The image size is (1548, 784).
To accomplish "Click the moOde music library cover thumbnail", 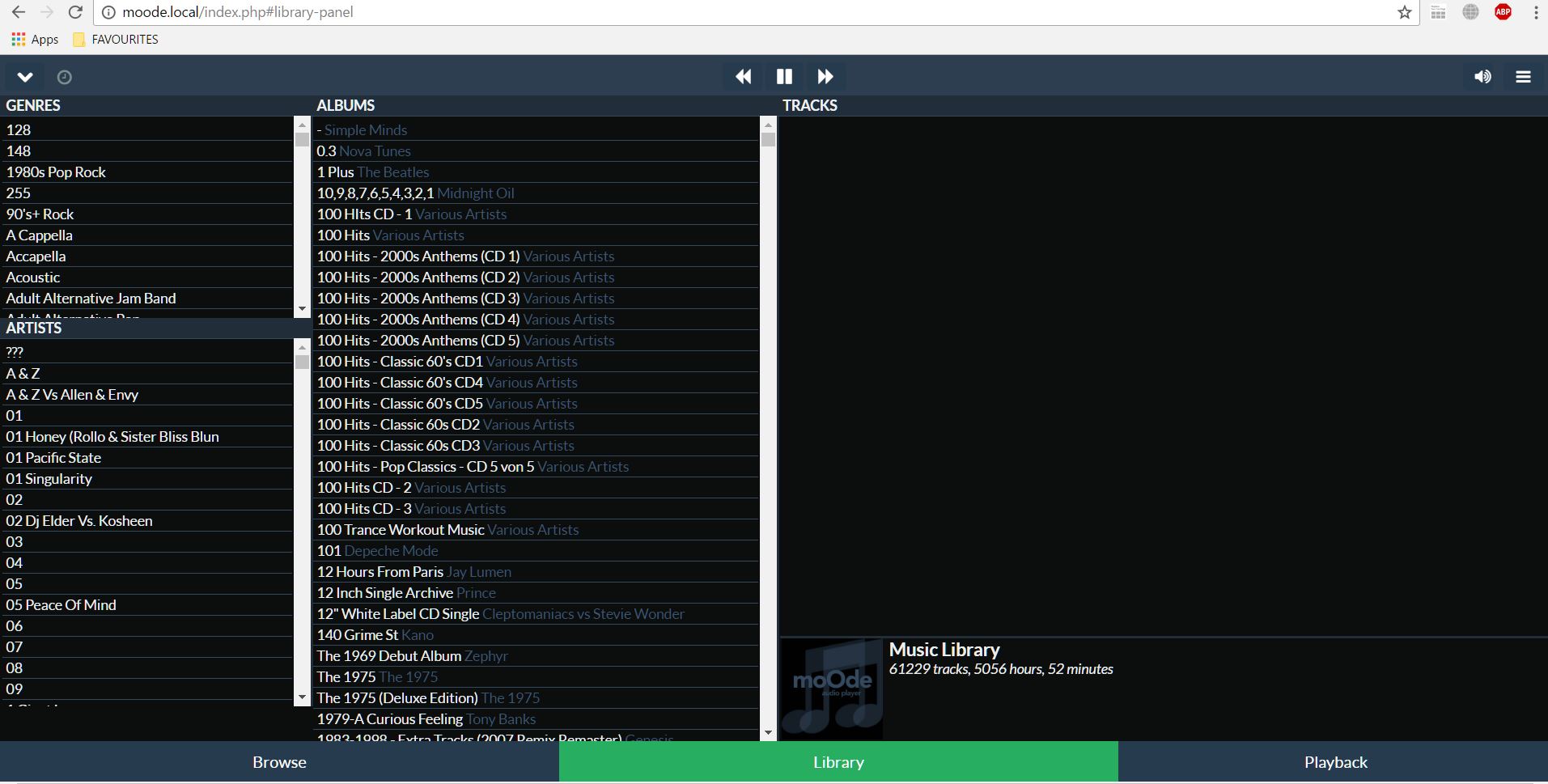I will point(831,689).
